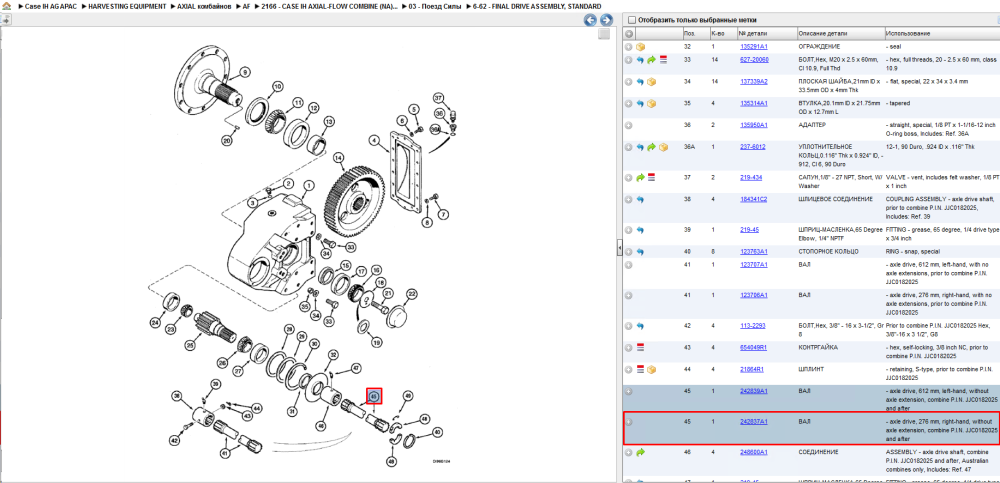
Task: Open '2166 - CASE IH AXIAL-FLOW COMBINE' breadcrumb
Action: pos(330,6)
